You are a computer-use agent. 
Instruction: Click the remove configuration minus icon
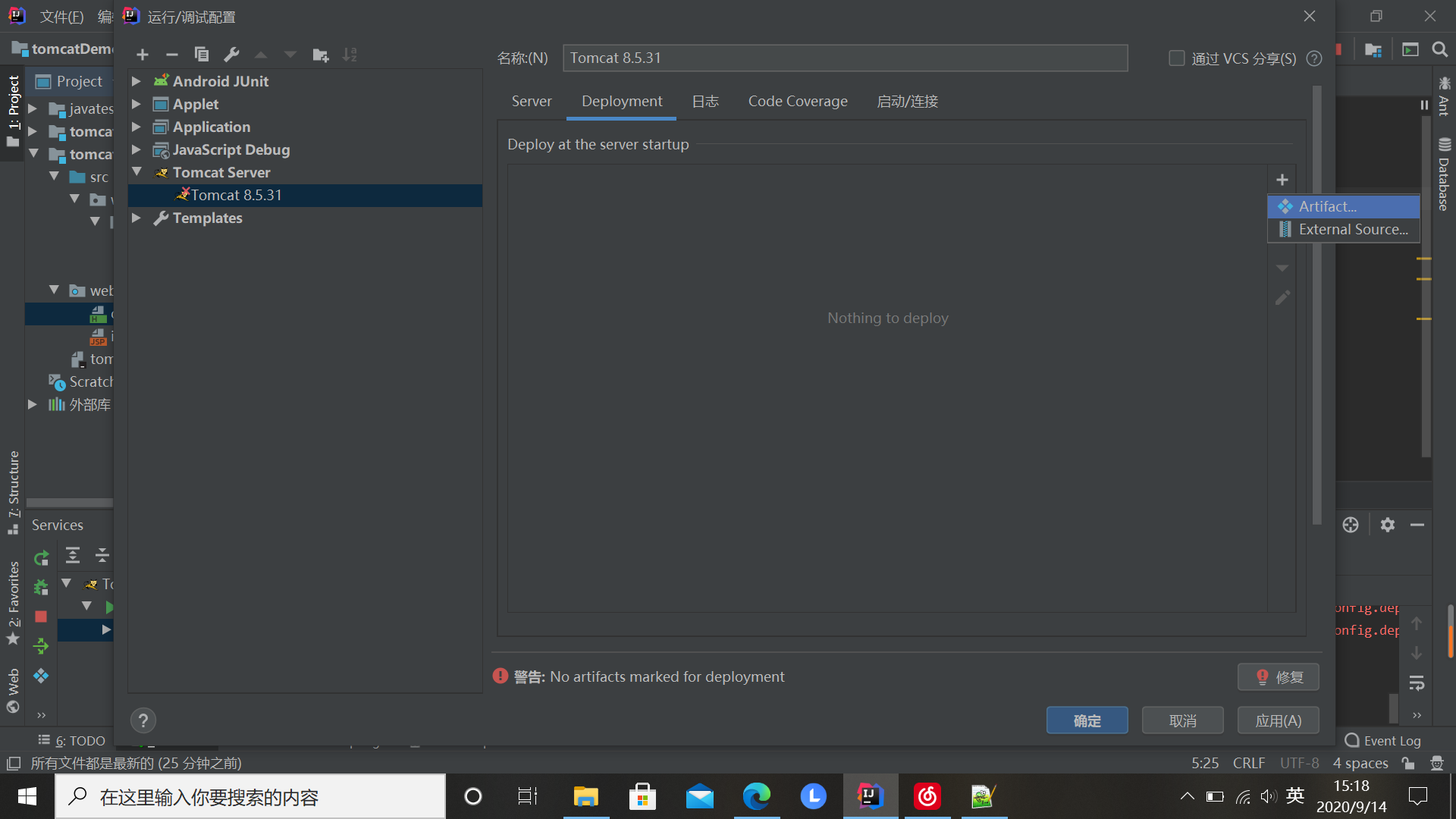[172, 55]
